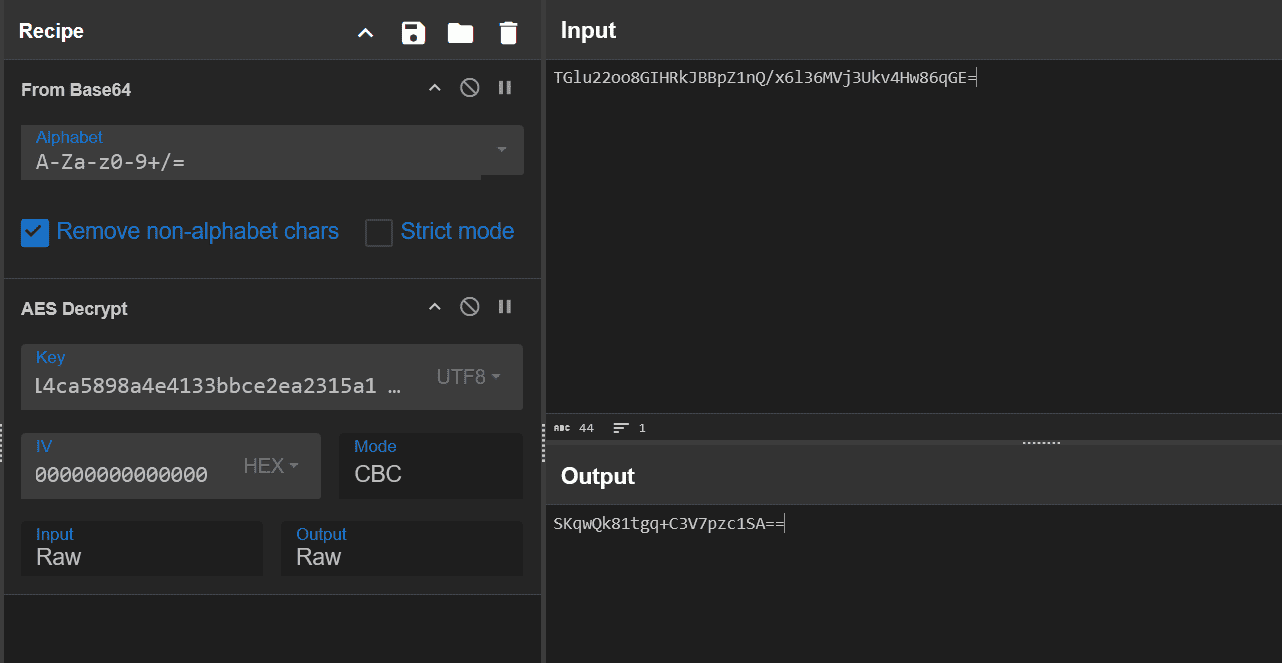Collapse the AES Decrypt operation

pos(434,307)
